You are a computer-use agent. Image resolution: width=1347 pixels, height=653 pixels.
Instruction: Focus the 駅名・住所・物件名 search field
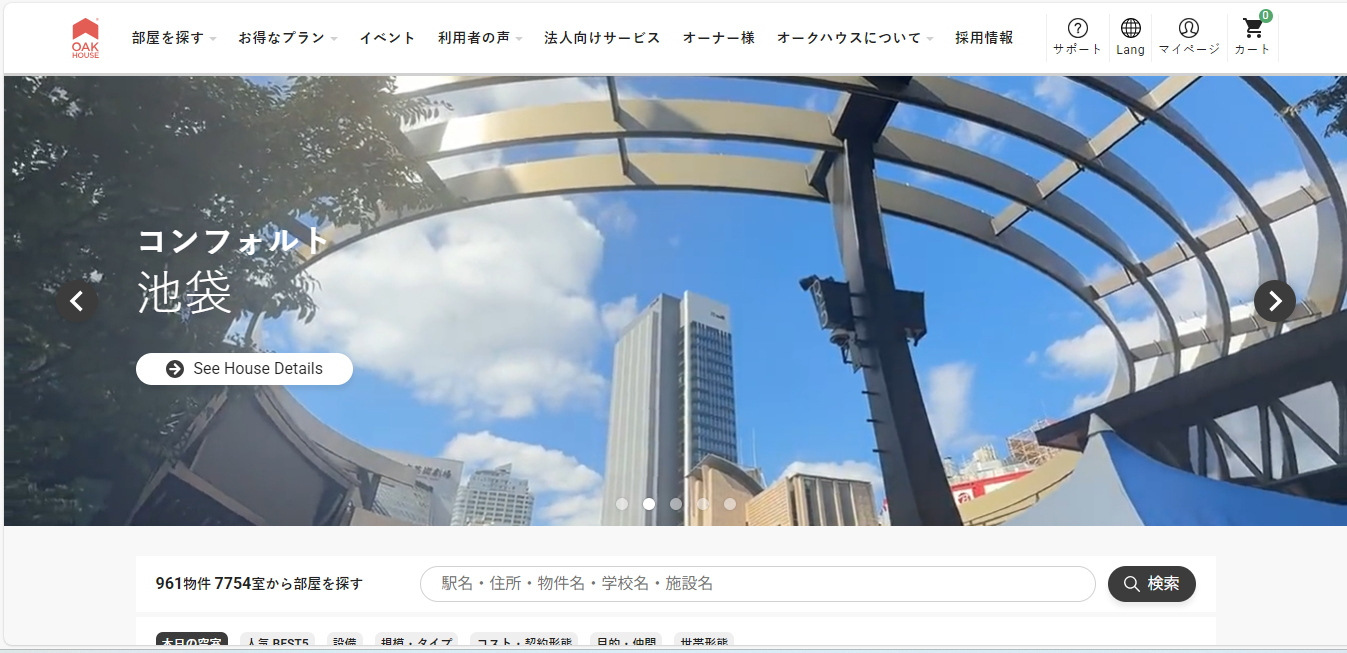pyautogui.click(x=757, y=584)
